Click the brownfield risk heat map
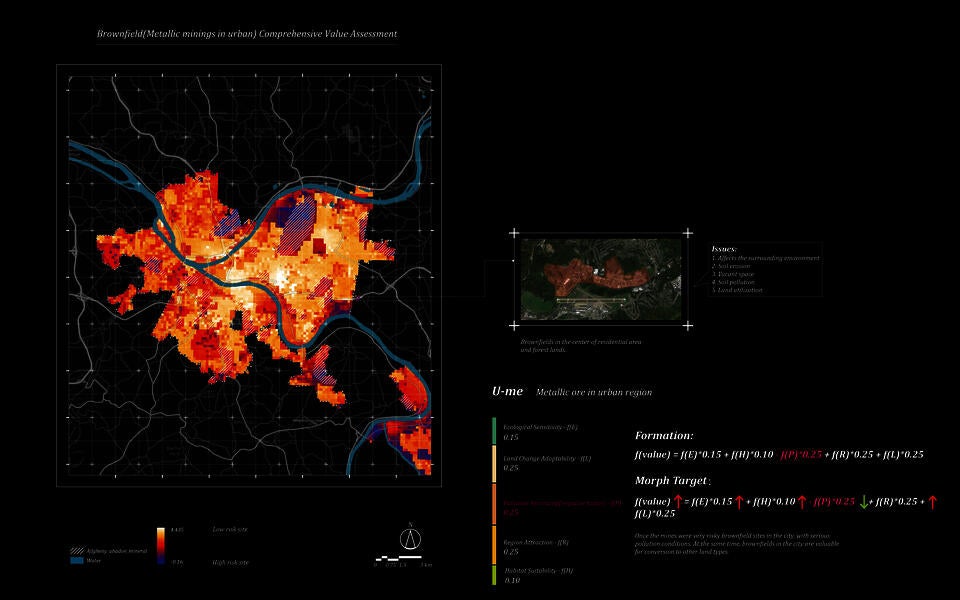This screenshot has width=960, height=600. (x=249, y=275)
